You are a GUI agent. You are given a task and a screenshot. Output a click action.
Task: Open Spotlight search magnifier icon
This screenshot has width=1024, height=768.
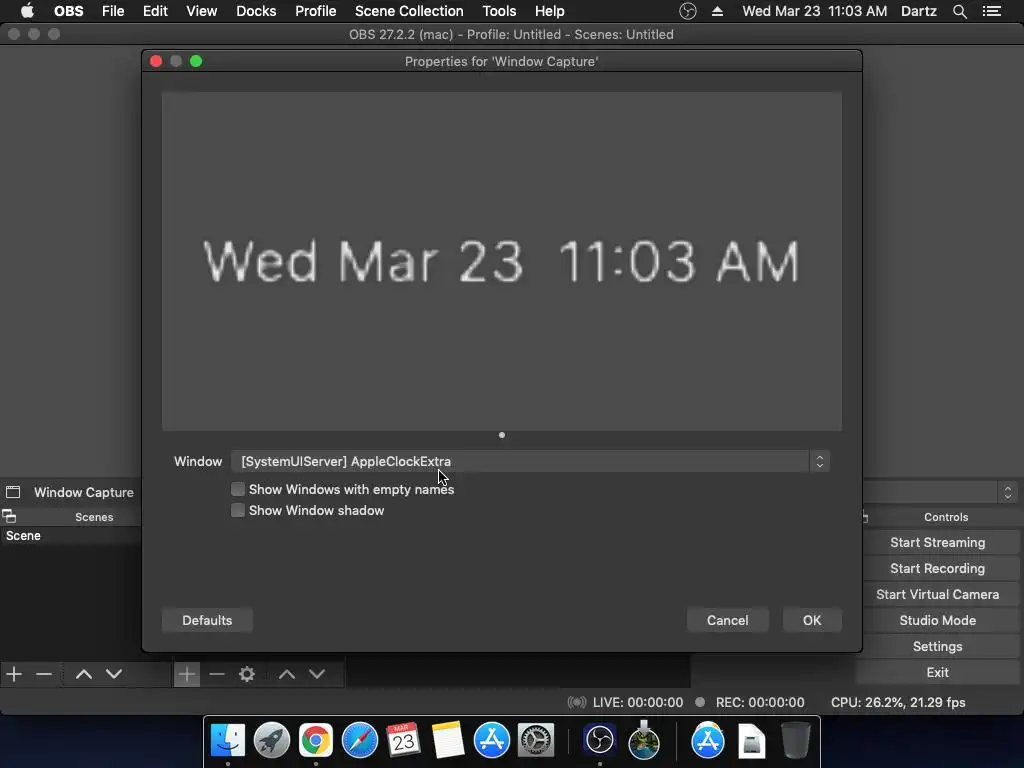point(959,11)
